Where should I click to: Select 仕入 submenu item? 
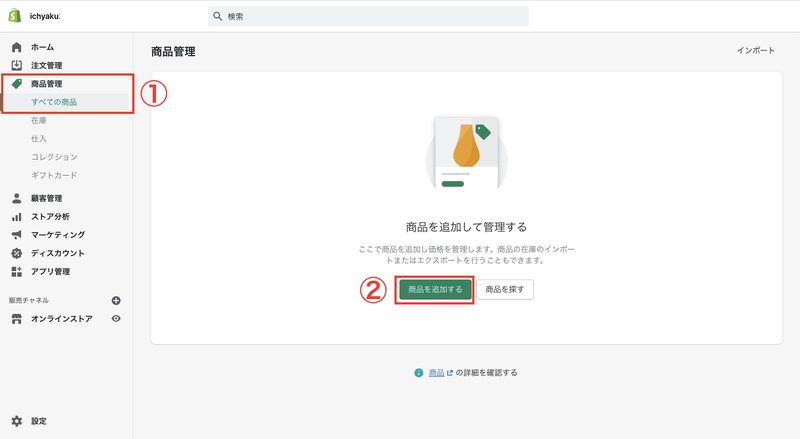[x=39, y=139]
